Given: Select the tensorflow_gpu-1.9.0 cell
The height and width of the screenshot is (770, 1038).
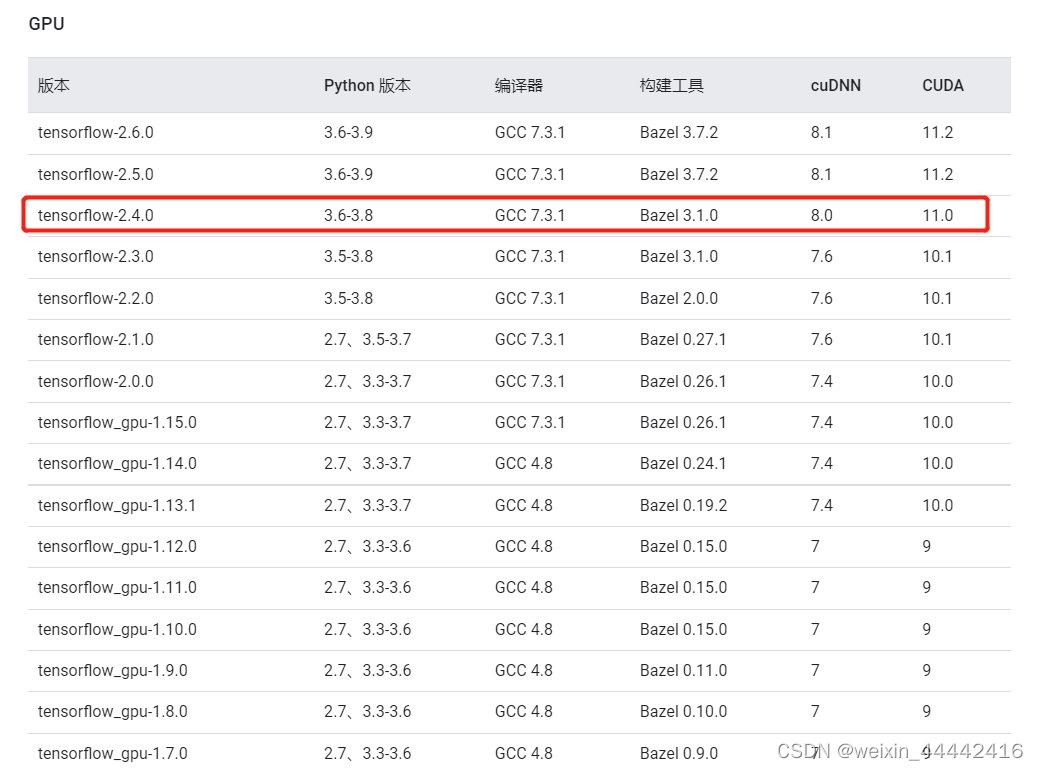Looking at the screenshot, I should [113, 671].
